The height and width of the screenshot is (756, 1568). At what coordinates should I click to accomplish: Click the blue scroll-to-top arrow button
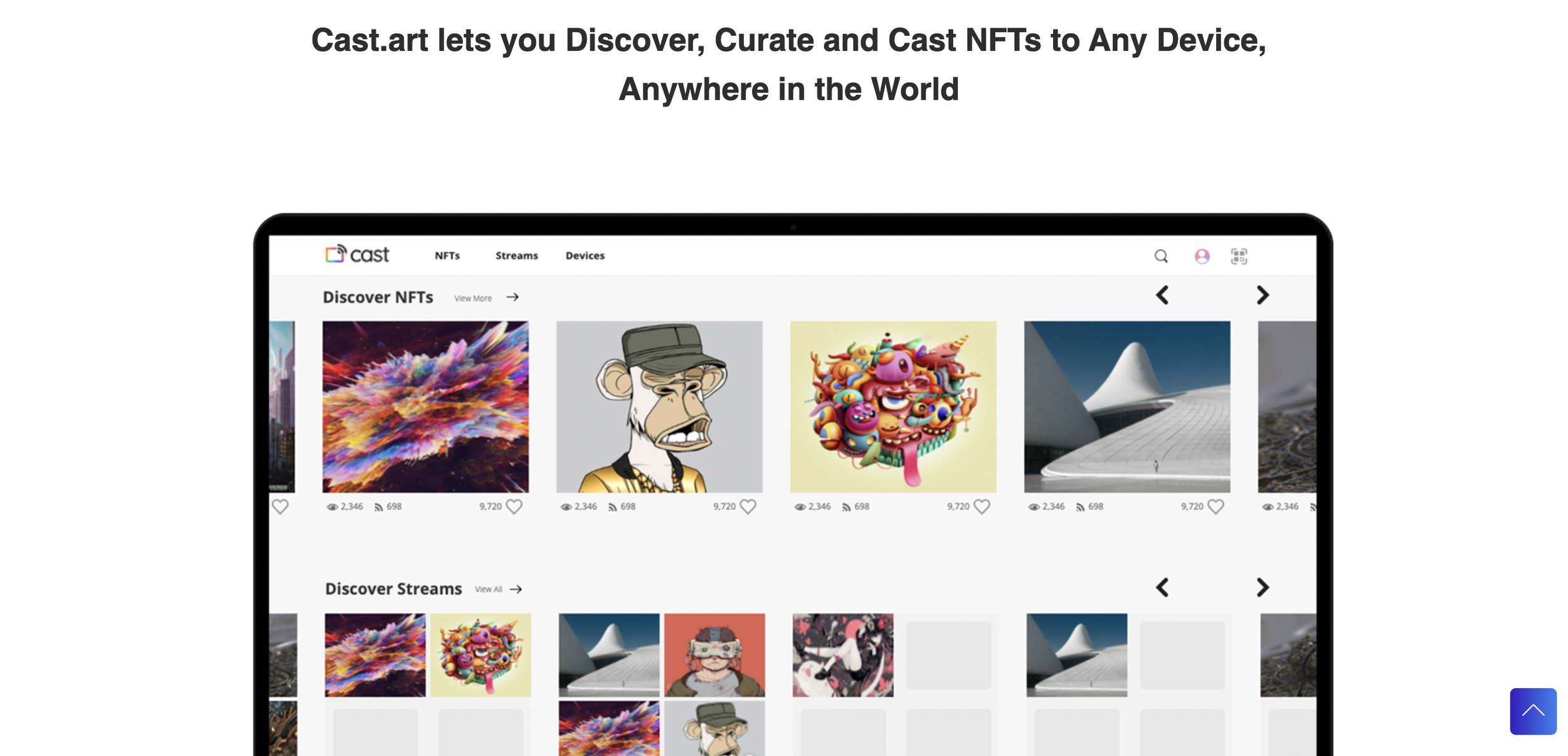coord(1533,711)
